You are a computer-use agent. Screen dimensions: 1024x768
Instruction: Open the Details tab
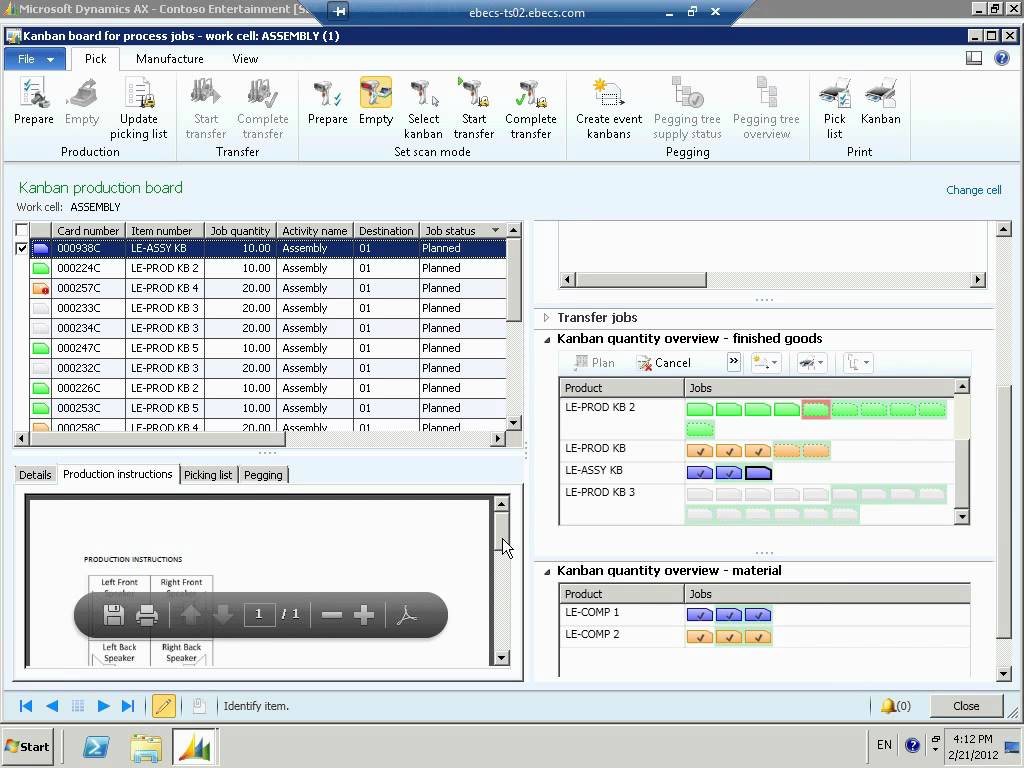[35, 475]
